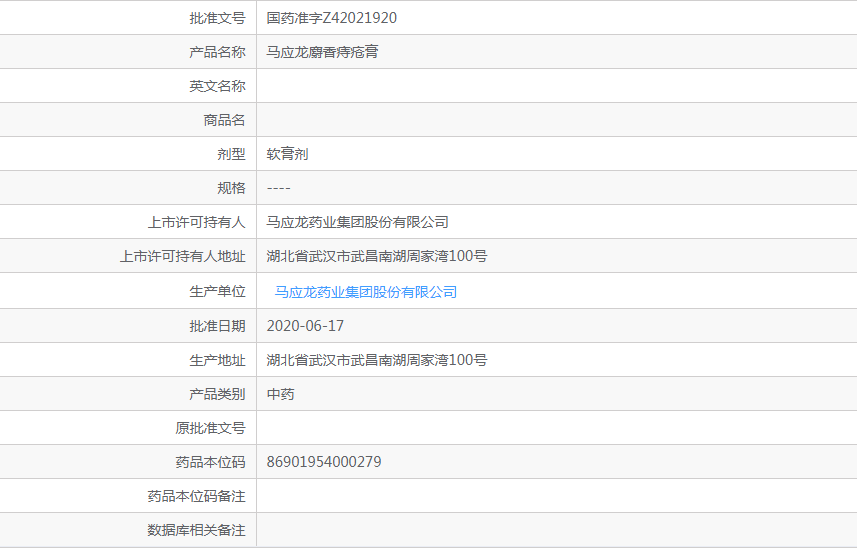Click the 原批准文号 row label

(210, 428)
